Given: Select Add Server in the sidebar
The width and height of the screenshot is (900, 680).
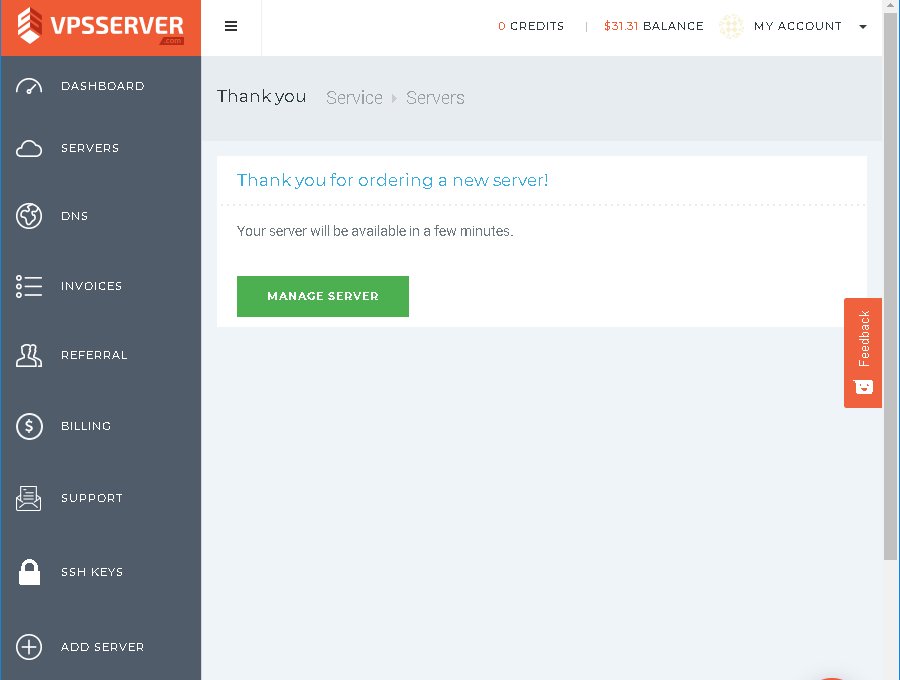Looking at the screenshot, I should 100,647.
